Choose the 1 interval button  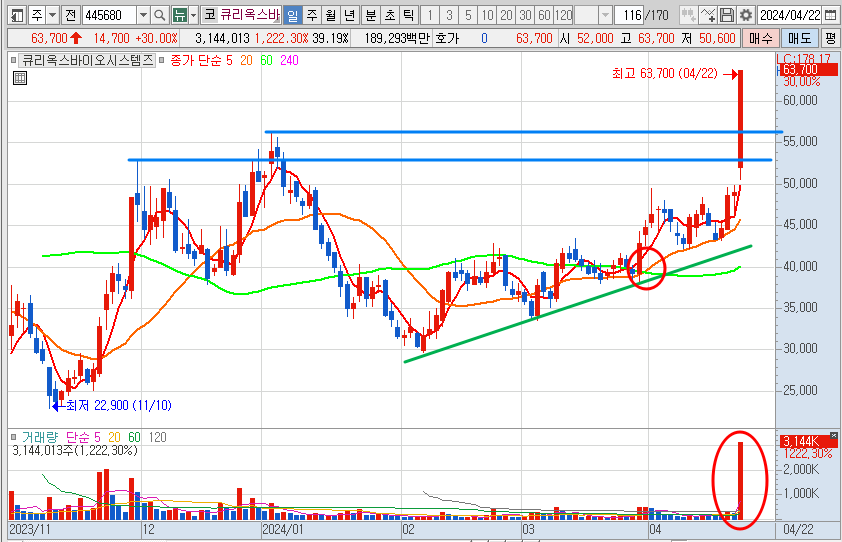pos(430,15)
